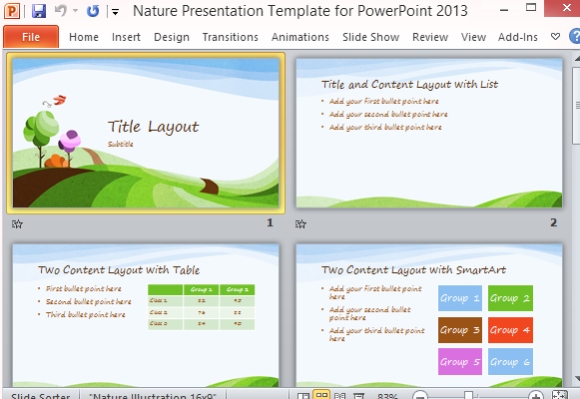Image resolution: width=580 pixels, height=399 pixels.
Task: Switch to Normal view from status bar
Action: (x=303, y=396)
